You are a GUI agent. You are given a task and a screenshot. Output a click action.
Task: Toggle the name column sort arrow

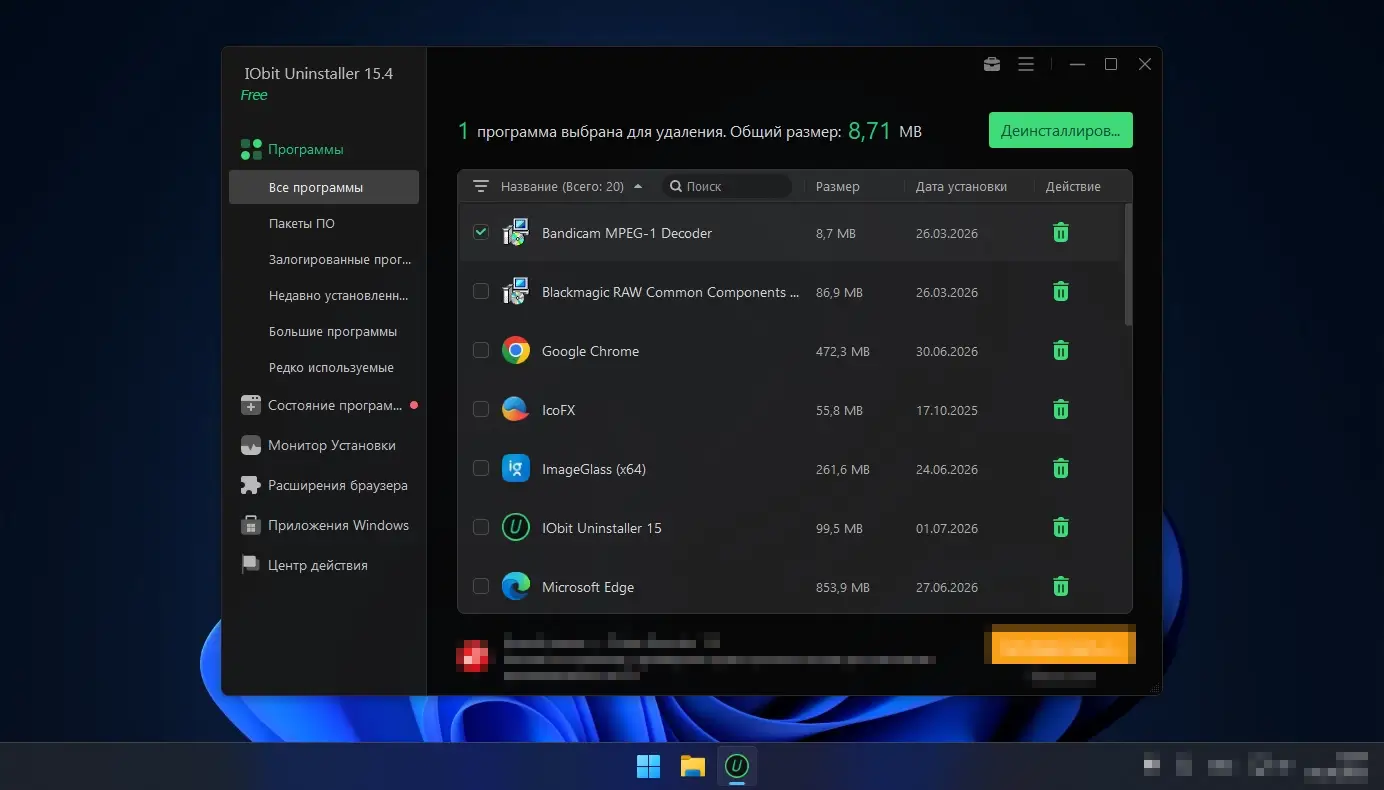[x=638, y=187]
